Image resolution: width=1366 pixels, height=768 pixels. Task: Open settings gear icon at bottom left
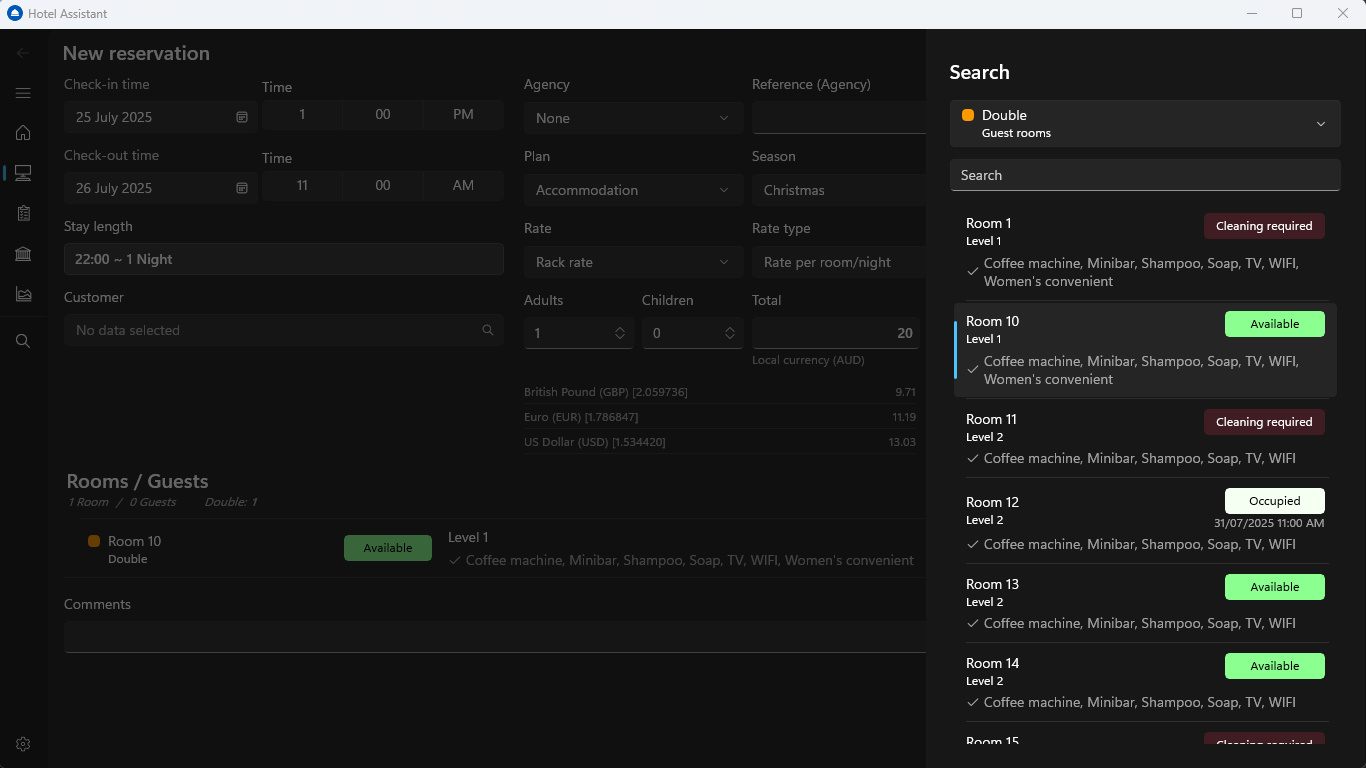23,744
